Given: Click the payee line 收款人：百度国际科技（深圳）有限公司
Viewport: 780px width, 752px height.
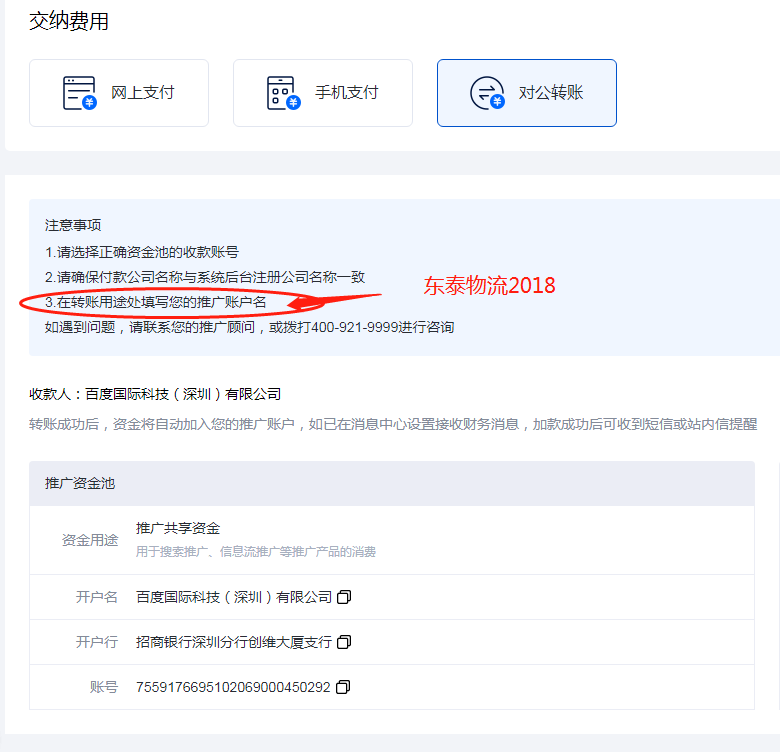Looking at the screenshot, I should coord(155,394).
